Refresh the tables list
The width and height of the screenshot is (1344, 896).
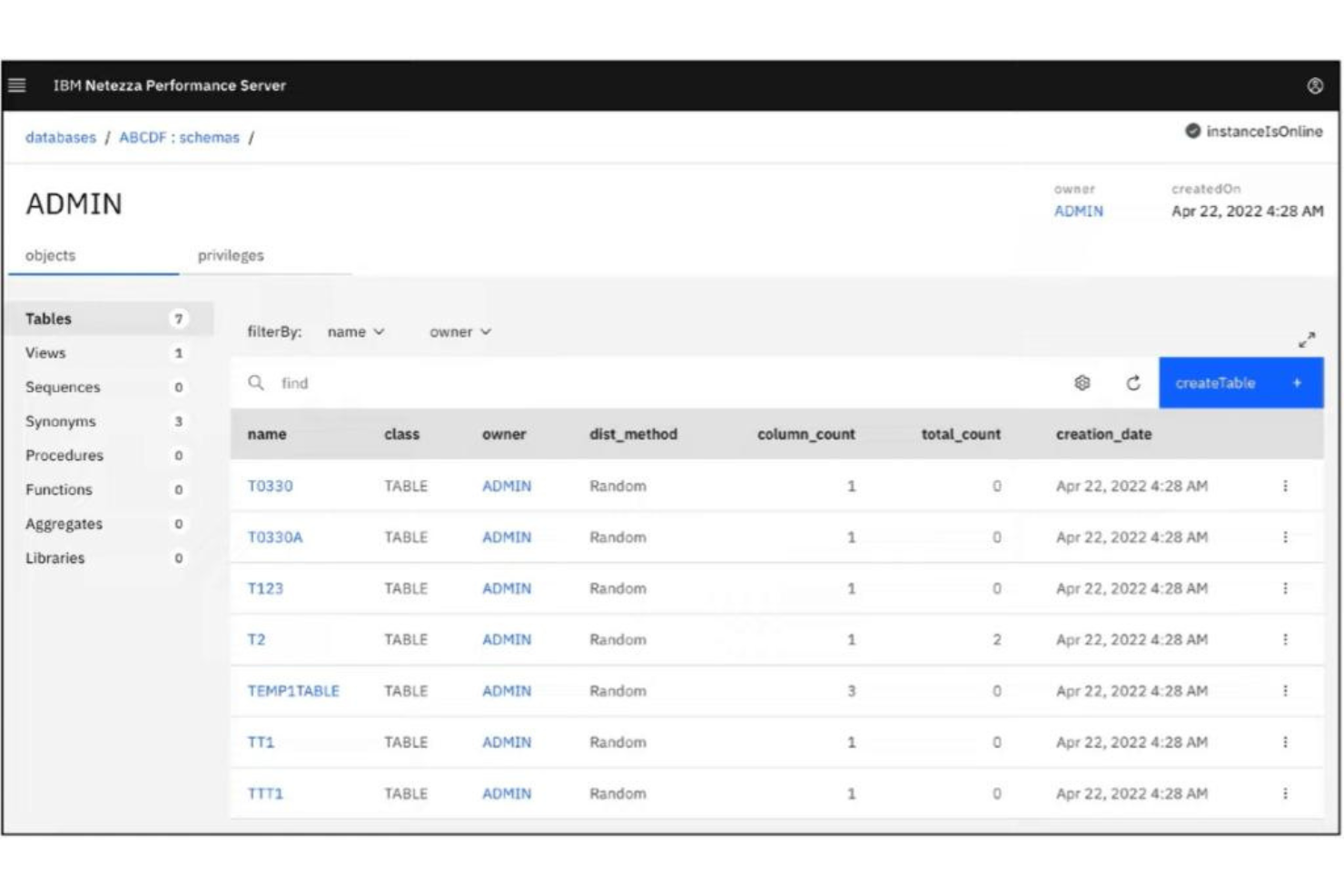point(1132,383)
